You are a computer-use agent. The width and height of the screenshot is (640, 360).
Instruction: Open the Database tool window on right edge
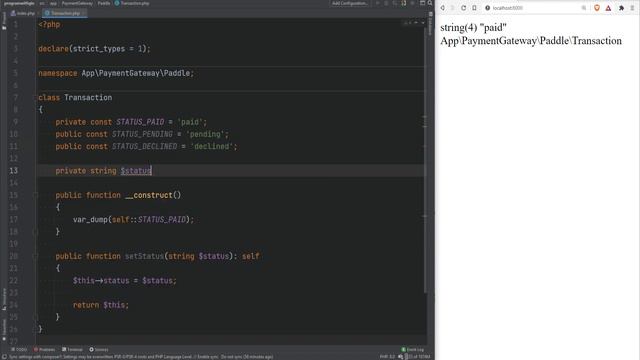[430, 24]
